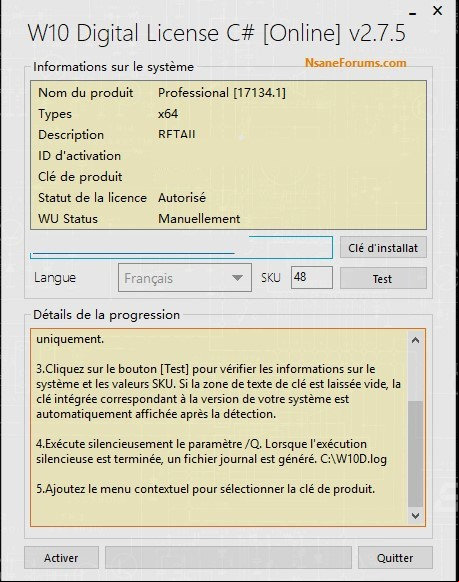Click the 'Informations sur le système' group title
This screenshot has height=582, width=459.
pyautogui.click(x=114, y=67)
